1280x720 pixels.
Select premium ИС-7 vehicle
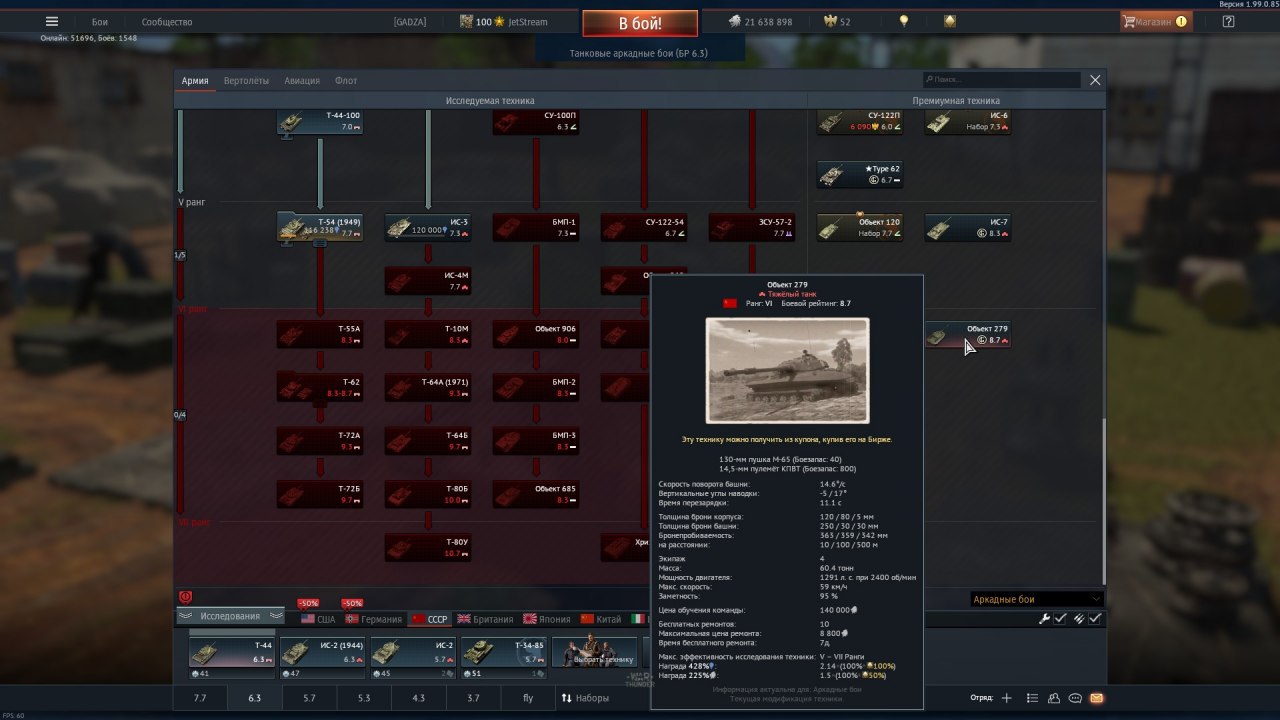[x=968, y=227]
